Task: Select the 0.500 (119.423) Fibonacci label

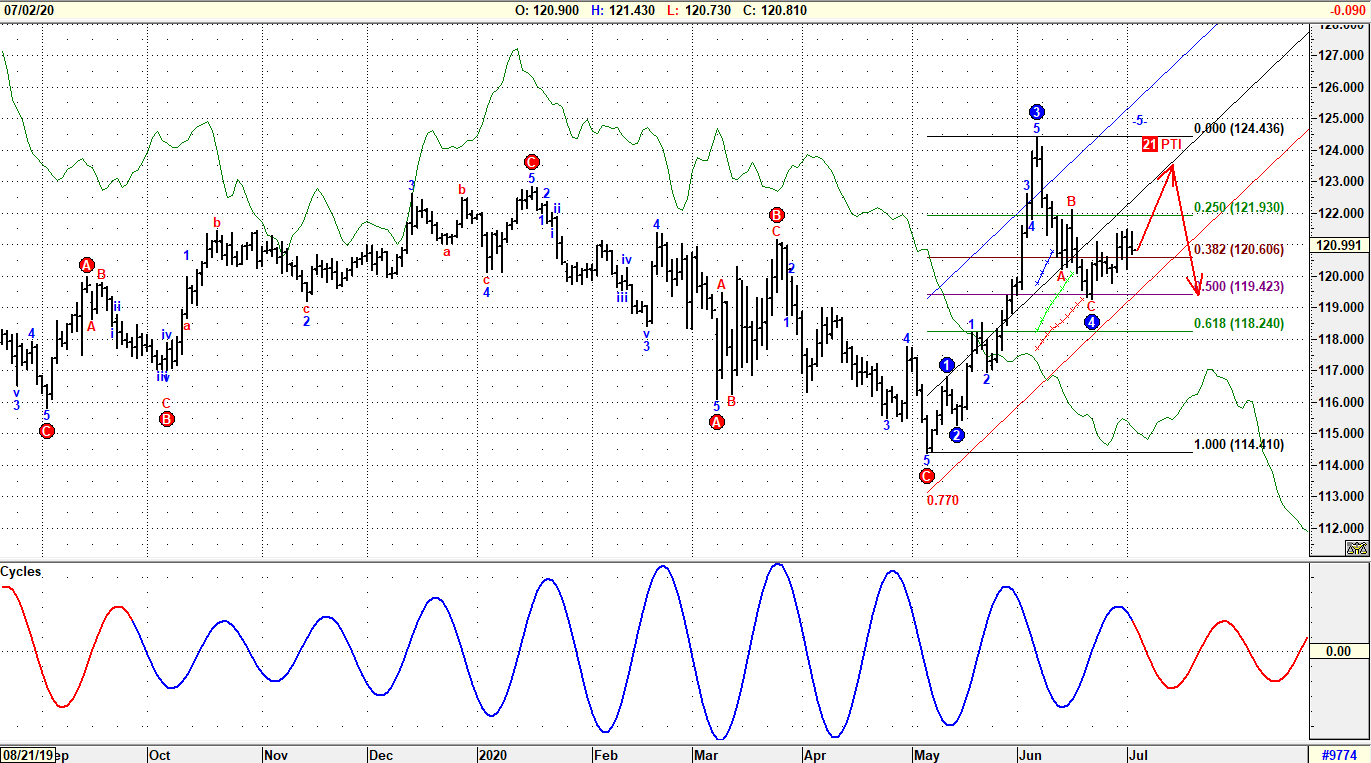Action: 1239,286
